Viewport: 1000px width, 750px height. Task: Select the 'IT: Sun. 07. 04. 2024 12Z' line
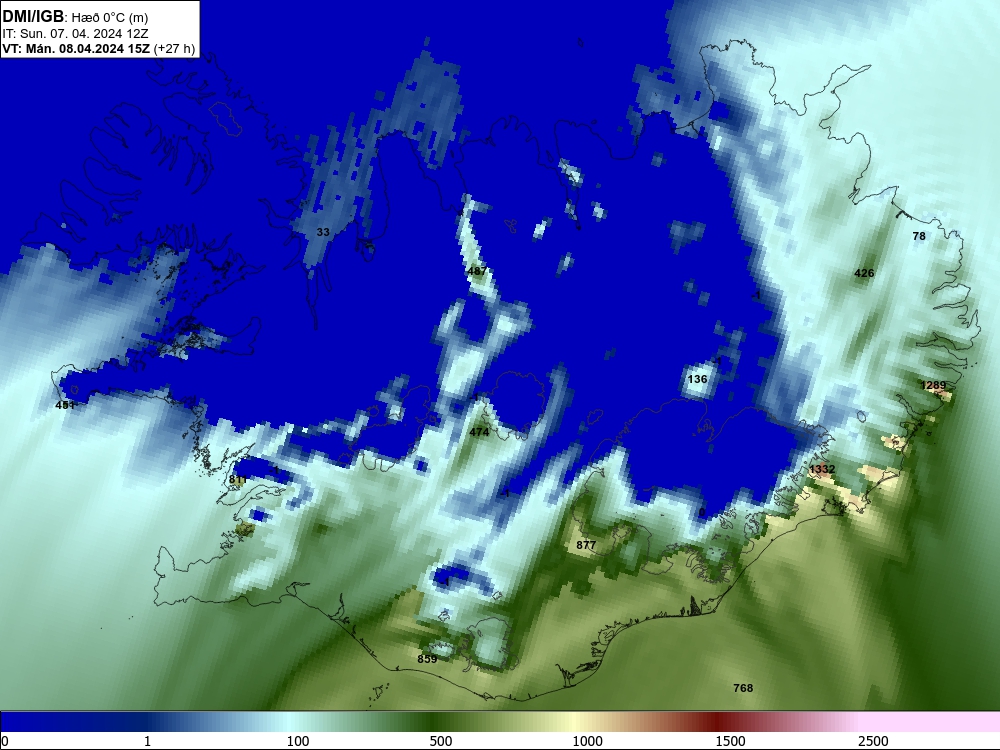[75, 33]
